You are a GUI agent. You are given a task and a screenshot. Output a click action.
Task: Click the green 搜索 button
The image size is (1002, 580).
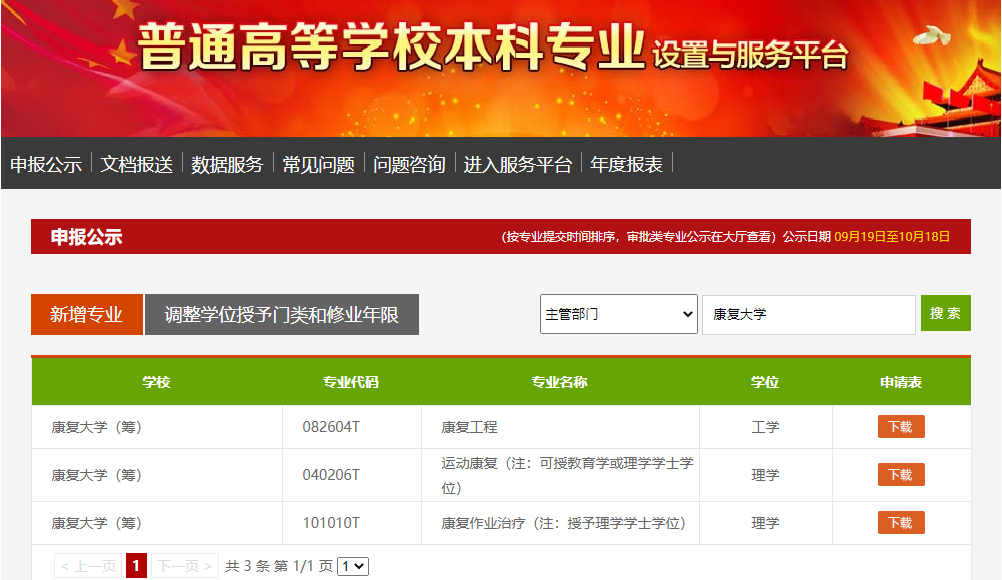(x=945, y=313)
